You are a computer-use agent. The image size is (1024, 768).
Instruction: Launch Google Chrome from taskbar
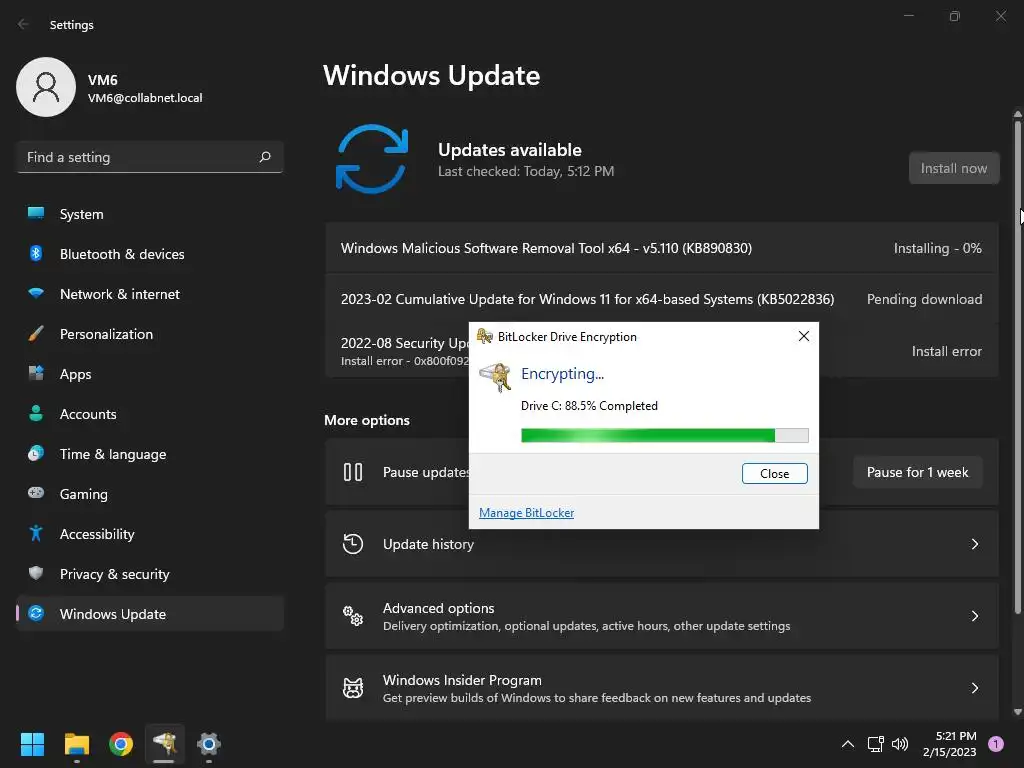point(121,744)
